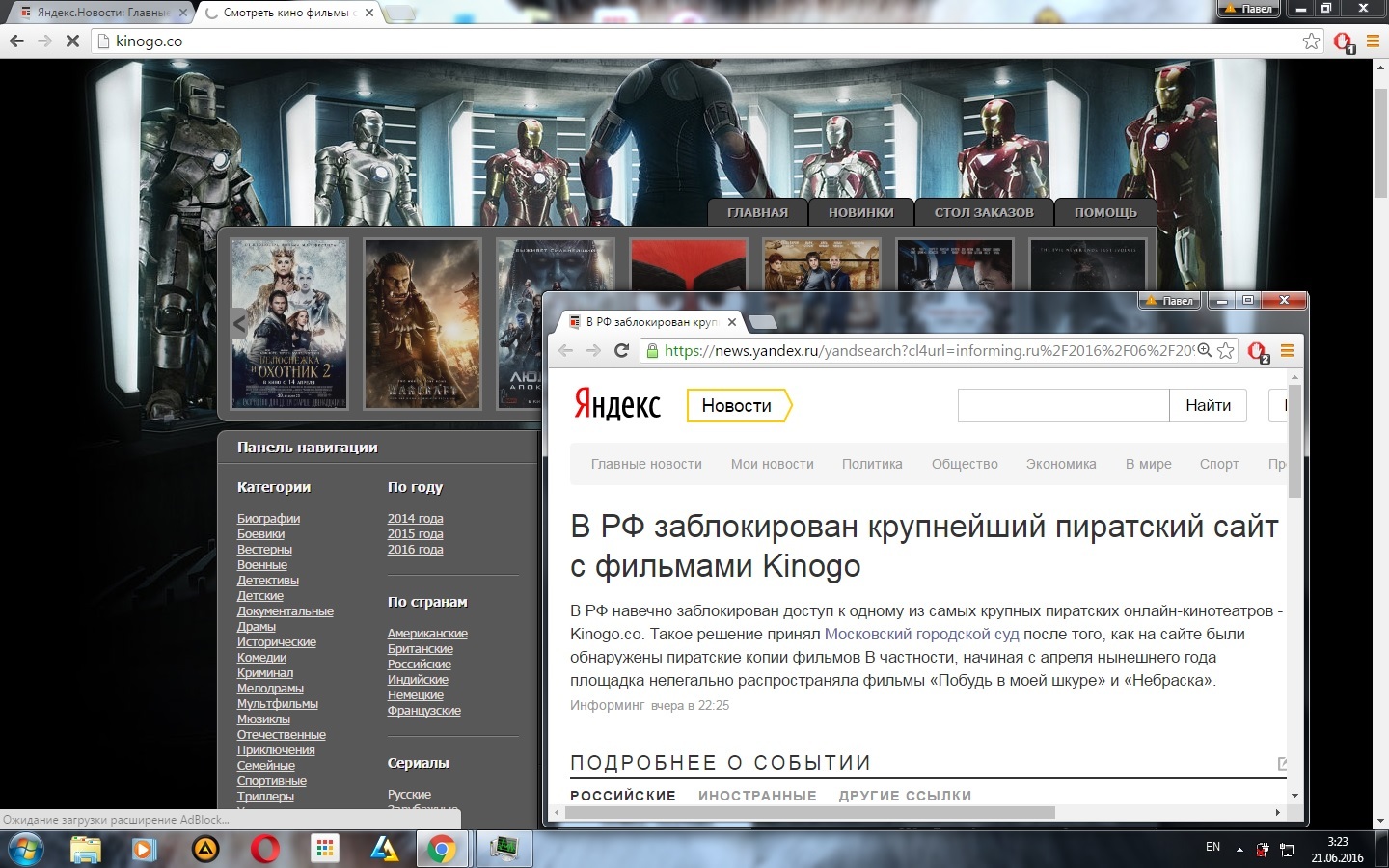The height and width of the screenshot is (868, 1389).
Task: Stop loading the kinogo.co page
Action: [x=72, y=41]
